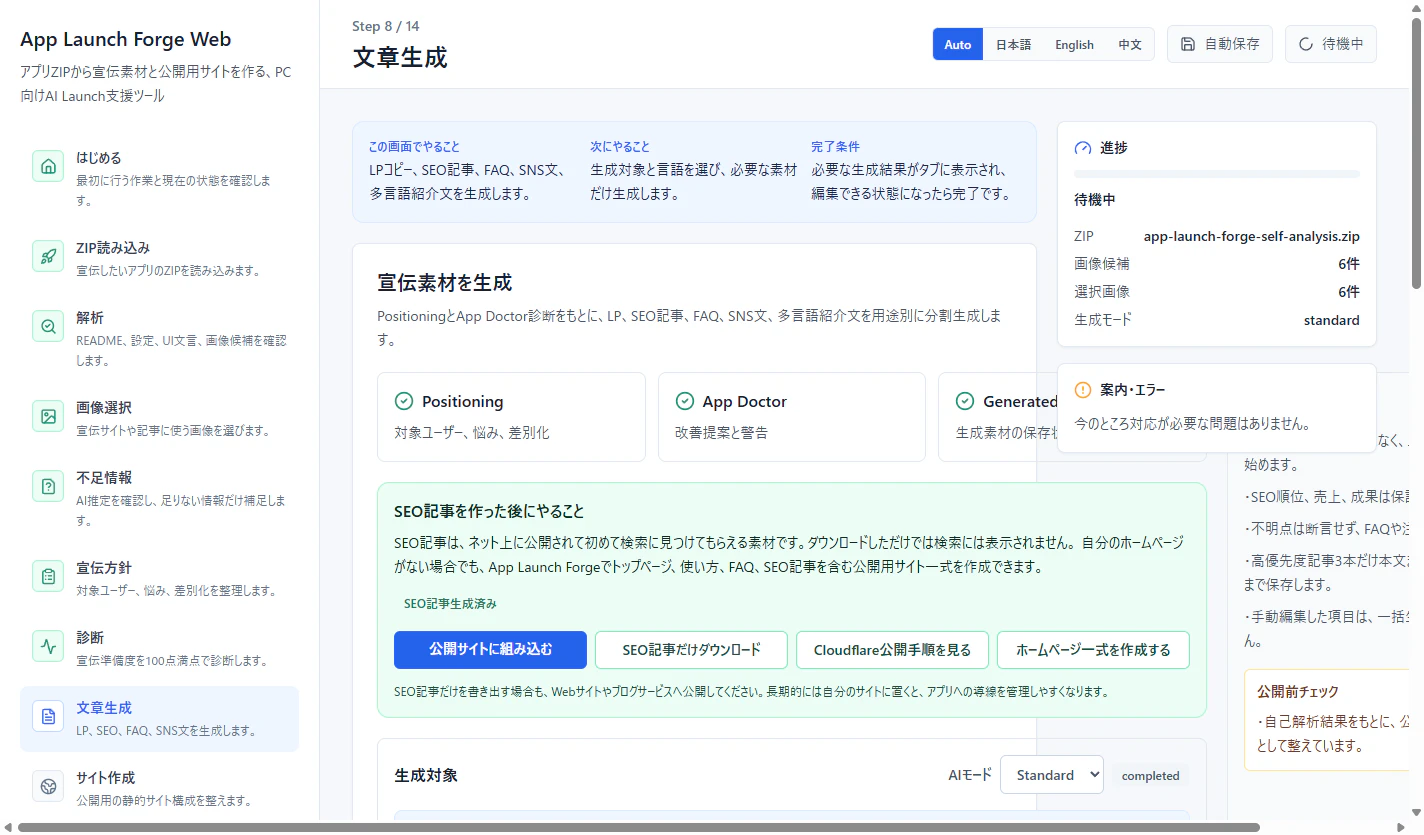Screen dimensions: 1424x835
Task: Click the 公開前チェック heading
Action: (x=1298, y=691)
